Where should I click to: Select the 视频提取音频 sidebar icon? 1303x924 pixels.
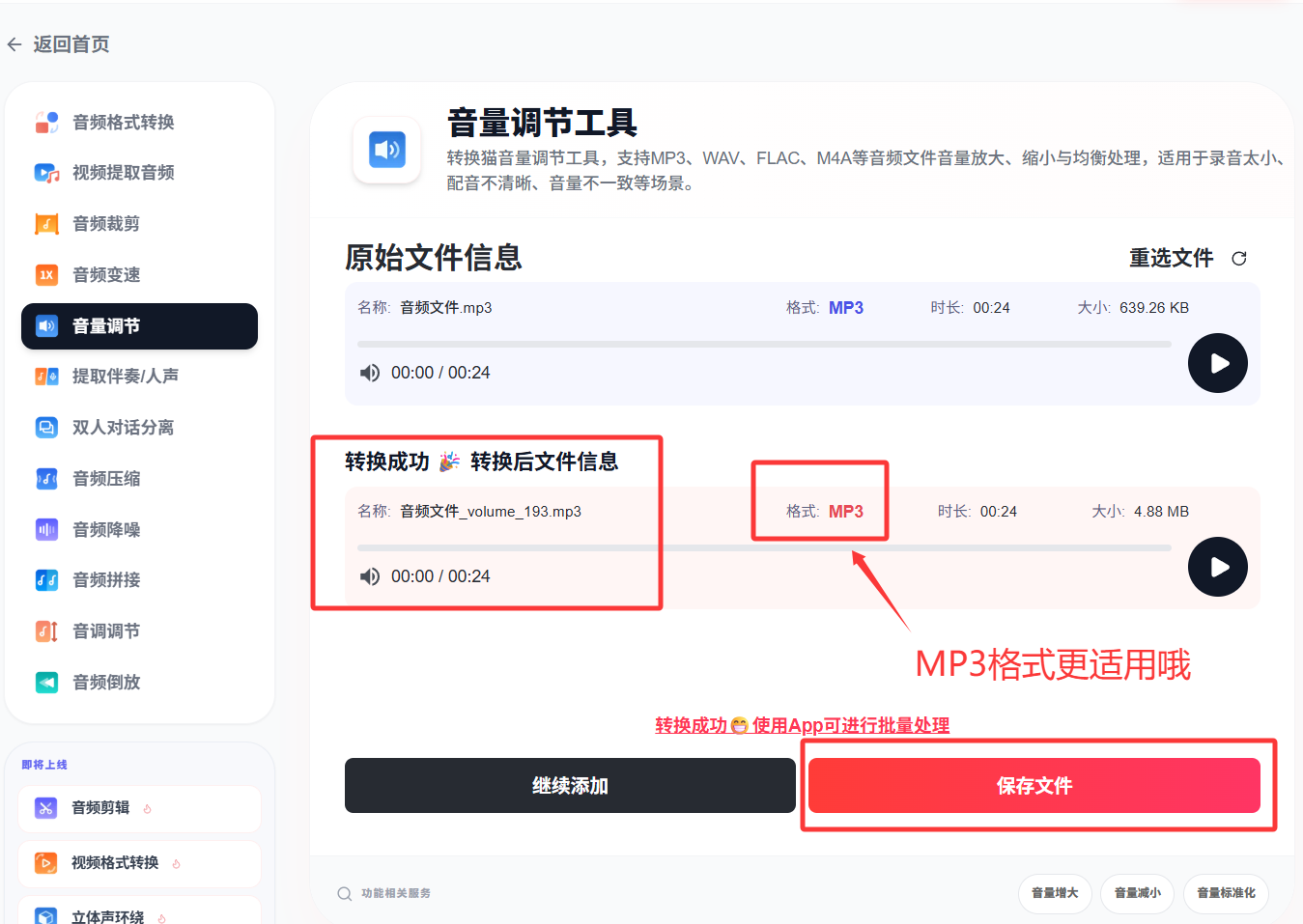pos(46,173)
